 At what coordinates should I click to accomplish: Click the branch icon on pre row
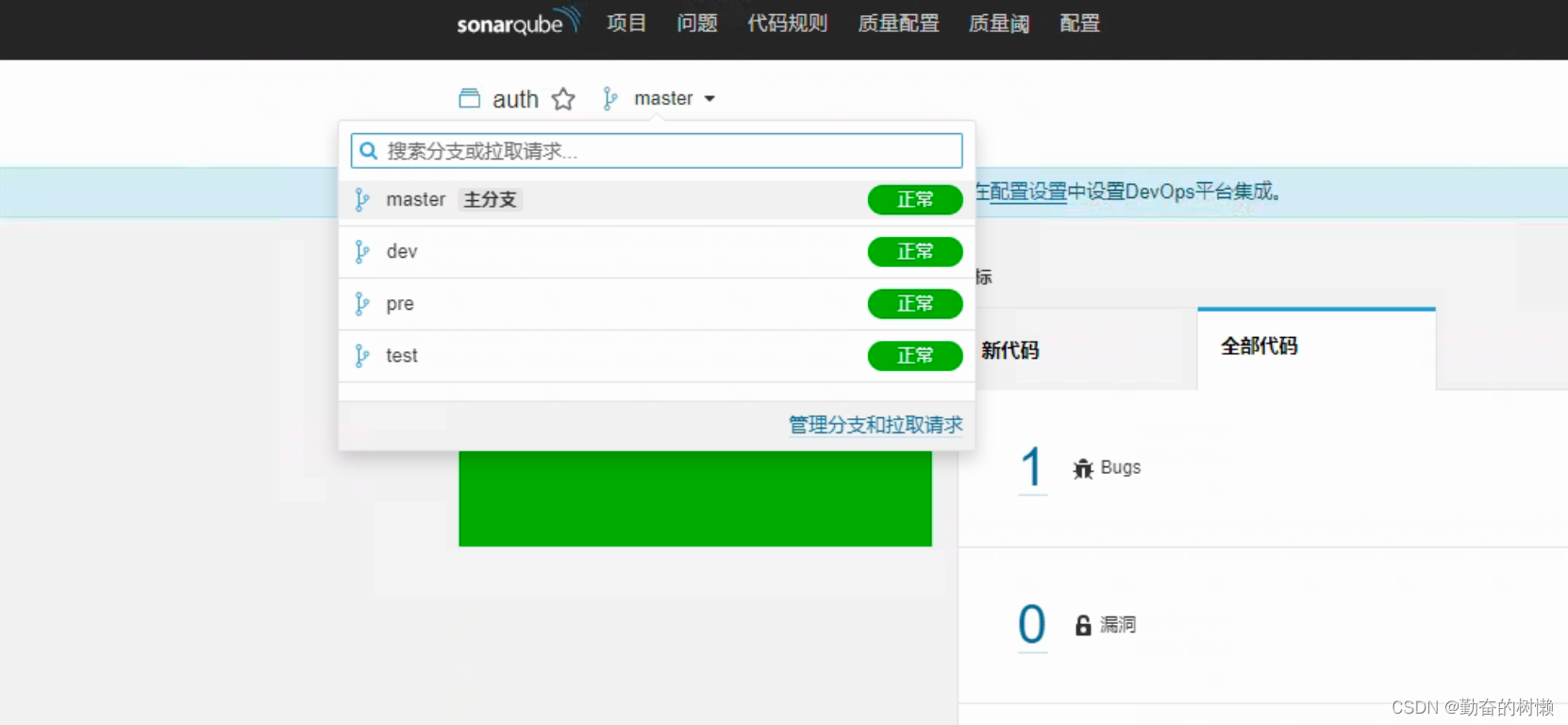361,304
